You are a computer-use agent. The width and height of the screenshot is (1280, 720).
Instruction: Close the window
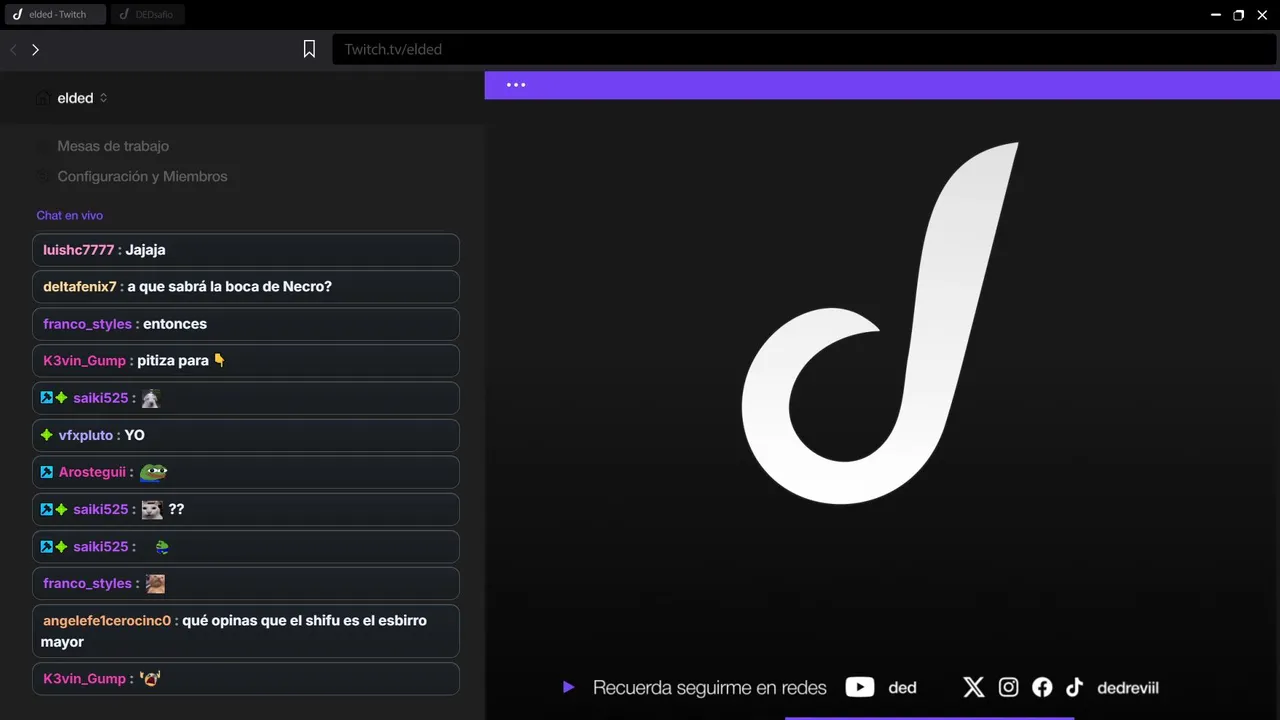1262,15
